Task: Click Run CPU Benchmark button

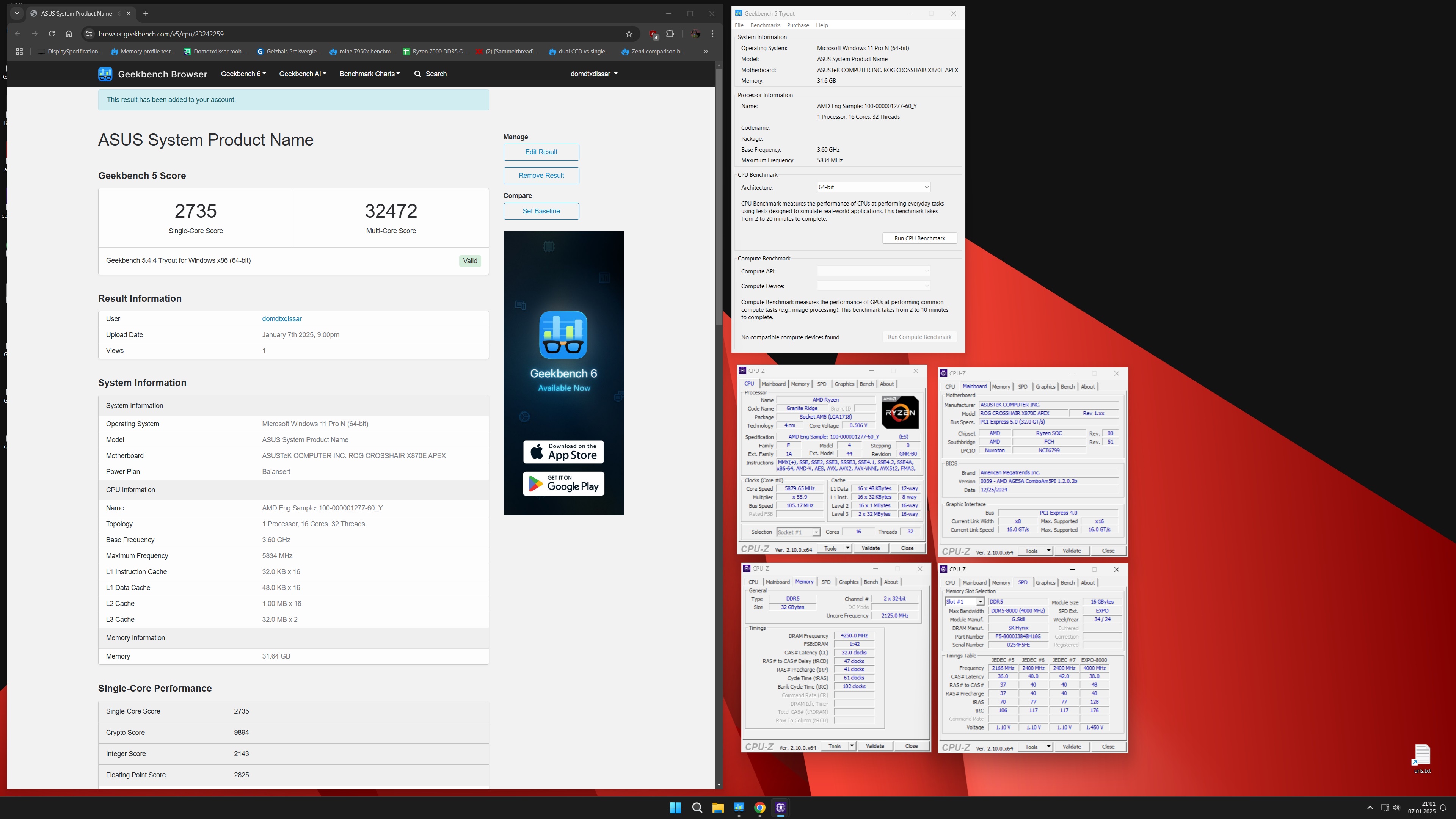Action: click(919, 238)
